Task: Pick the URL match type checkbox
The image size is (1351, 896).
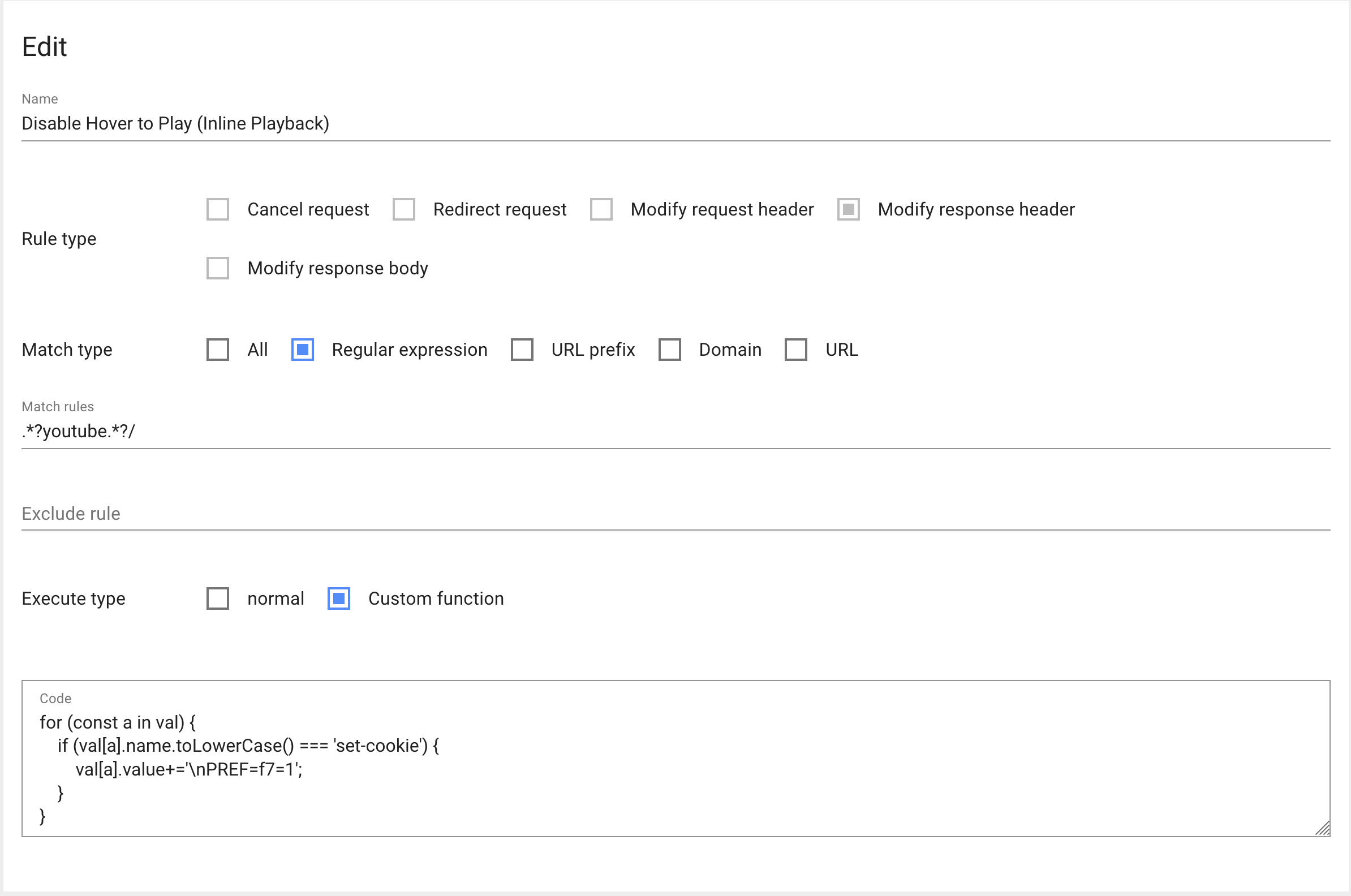Action: click(x=795, y=350)
